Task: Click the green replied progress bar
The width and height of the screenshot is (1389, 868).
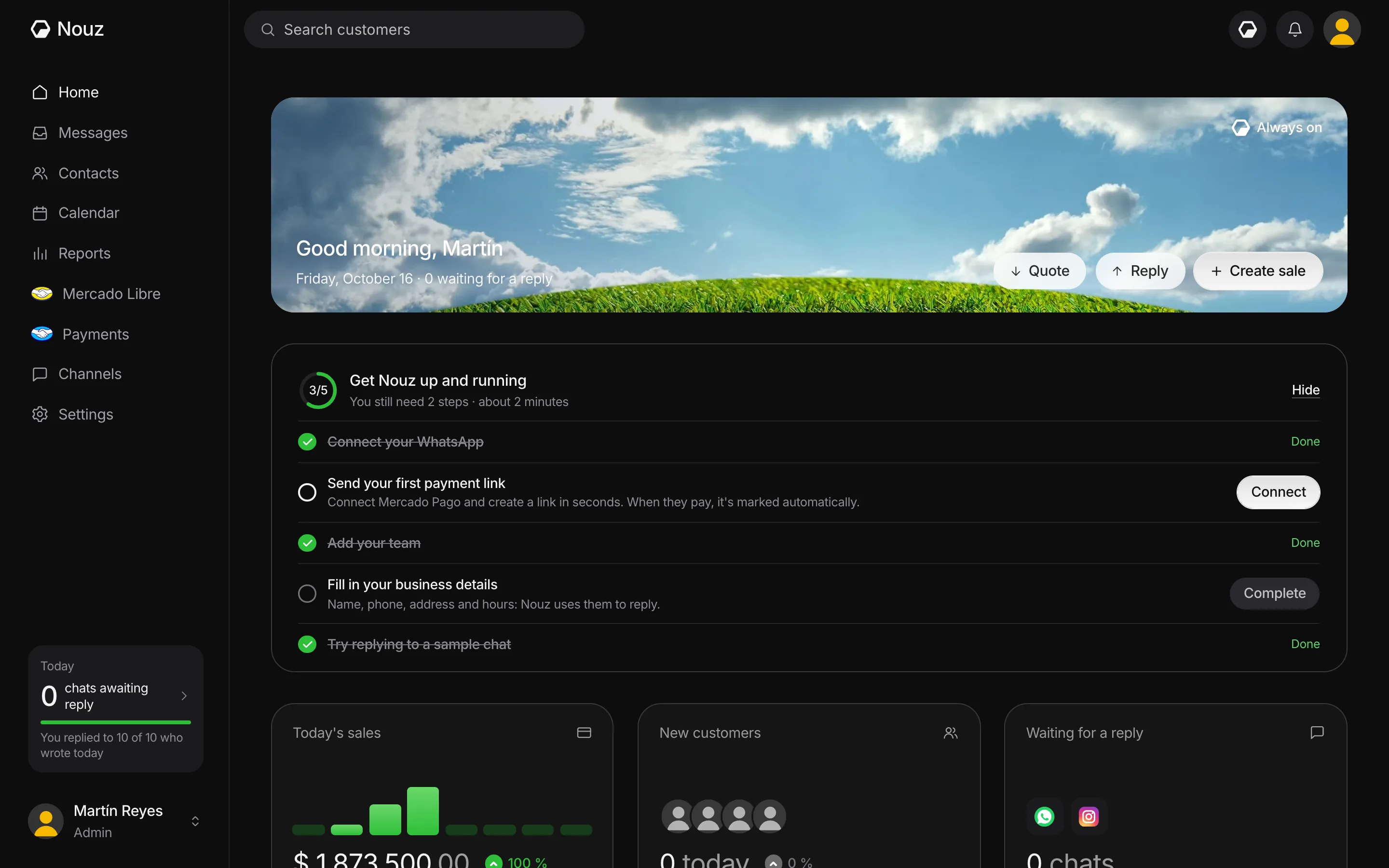Action: 115,722
